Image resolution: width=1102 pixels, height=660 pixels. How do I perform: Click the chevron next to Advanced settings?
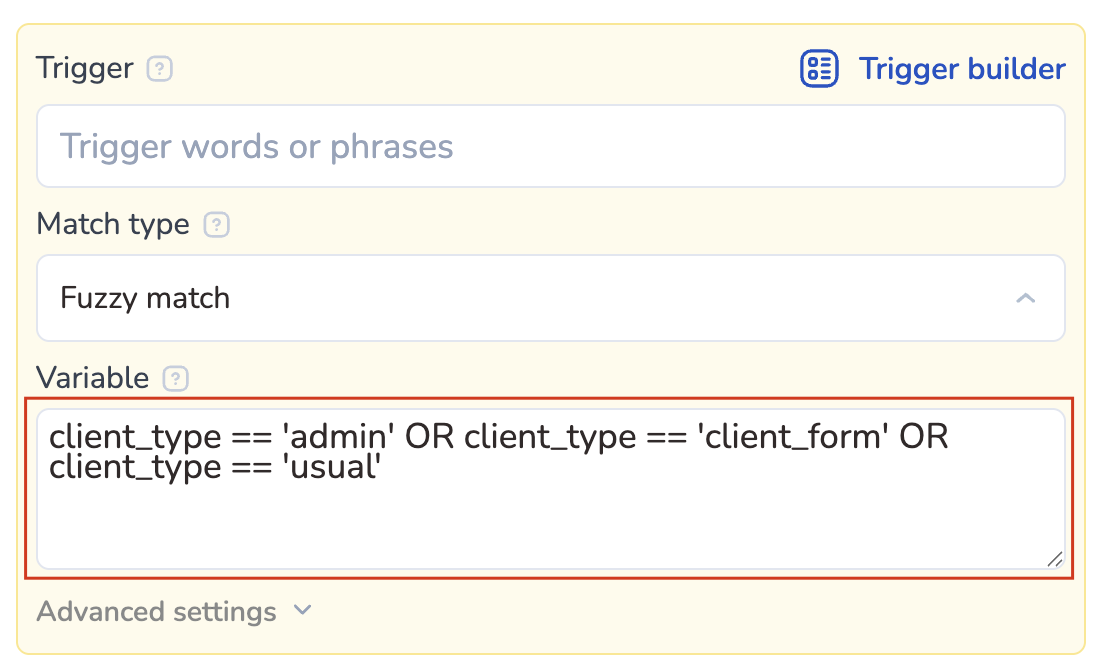pyautogui.click(x=303, y=610)
